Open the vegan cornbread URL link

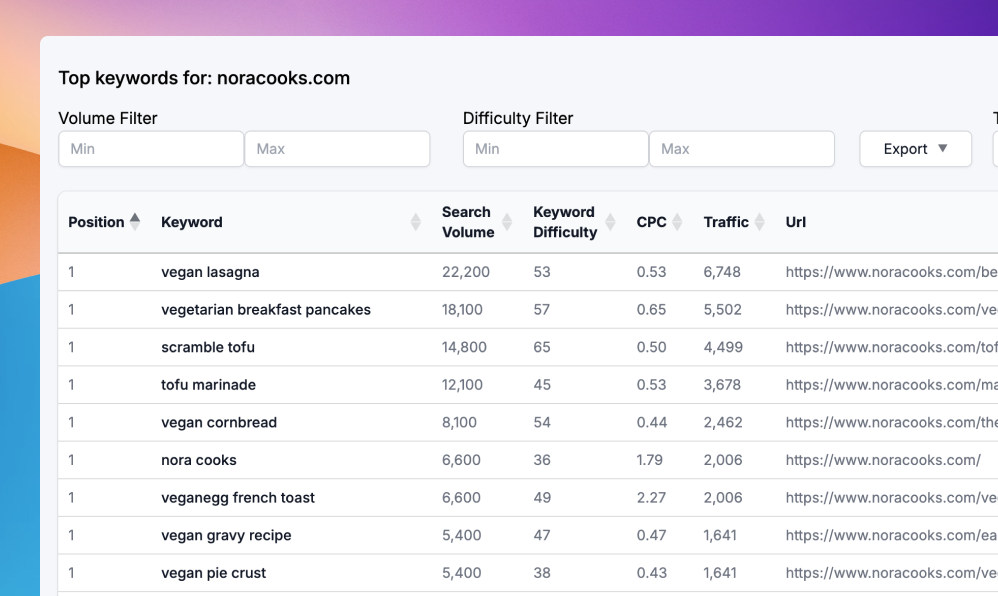tap(890, 423)
